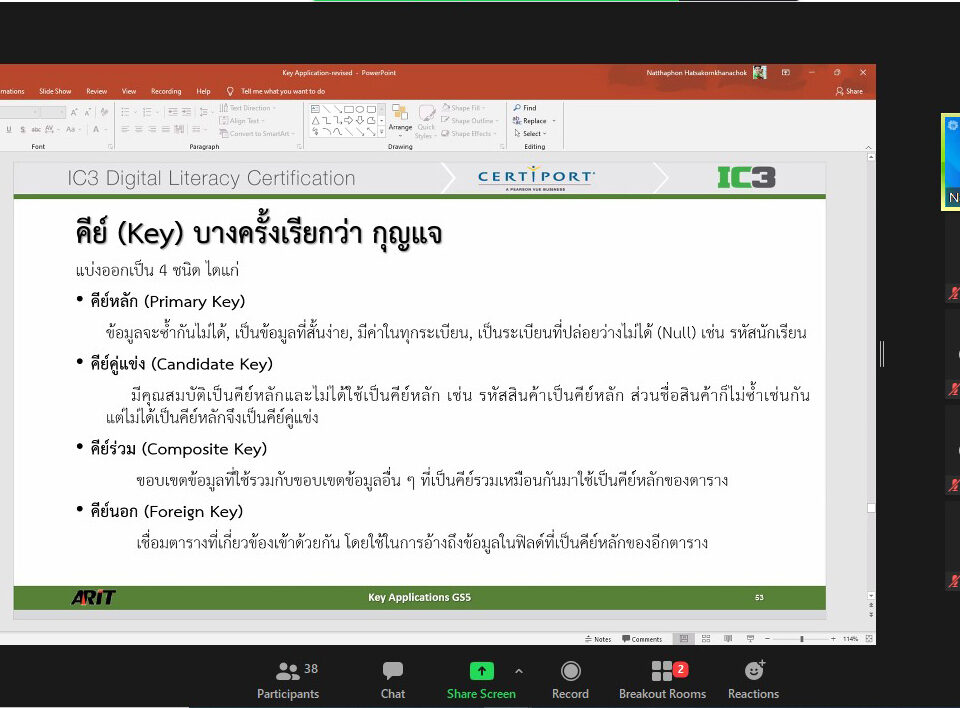Open Zoom Reactions menu

click(753, 681)
